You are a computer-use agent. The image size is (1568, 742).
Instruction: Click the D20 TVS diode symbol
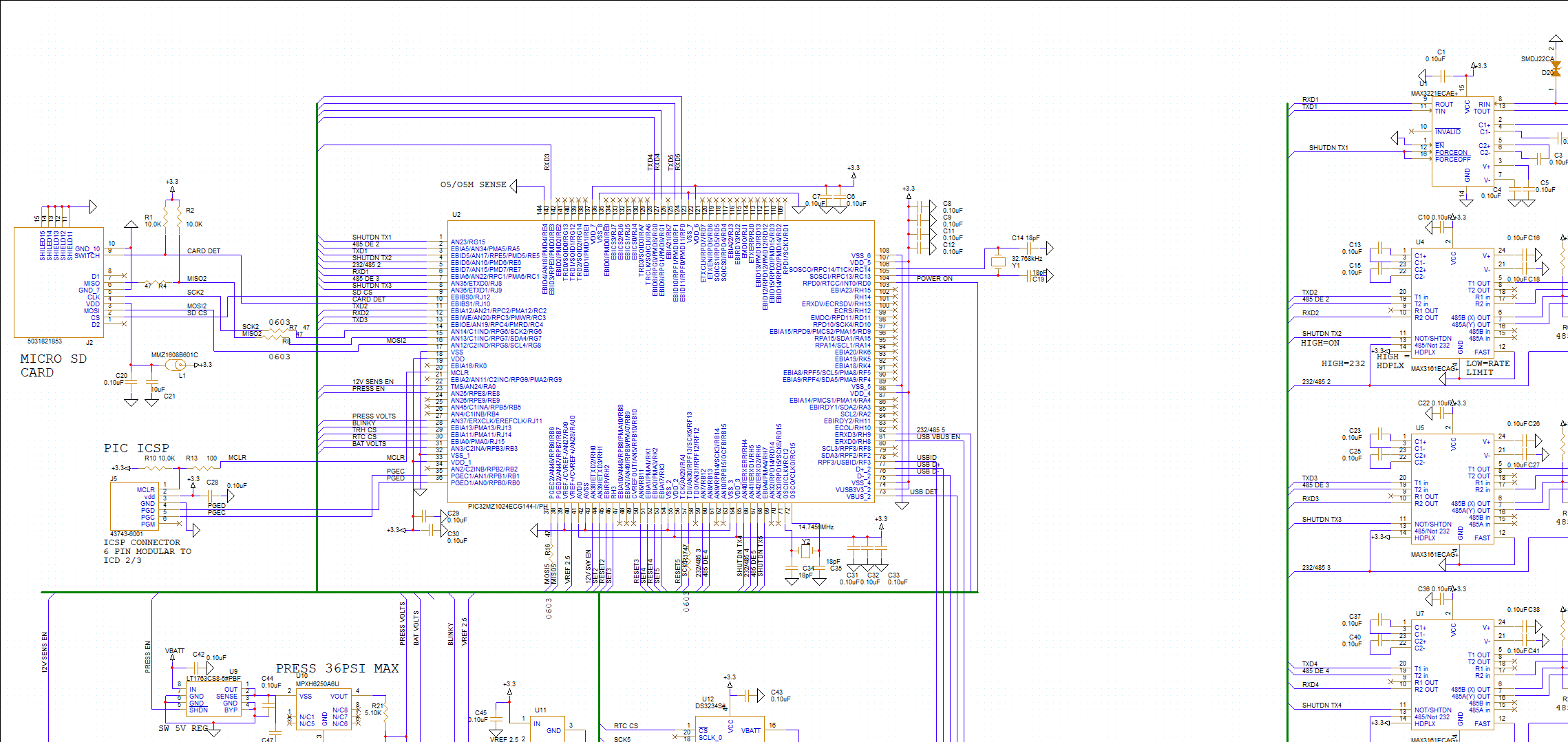pos(1556,69)
